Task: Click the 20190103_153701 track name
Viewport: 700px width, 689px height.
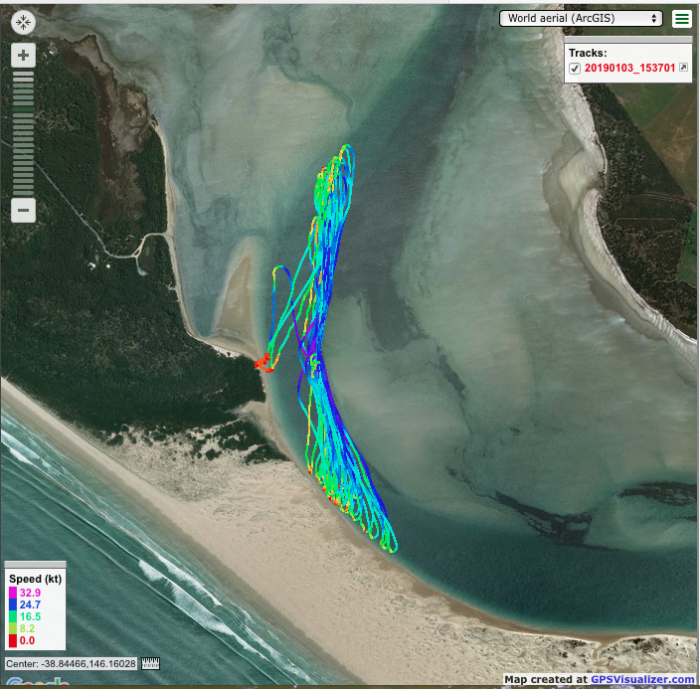Action: pos(629,68)
